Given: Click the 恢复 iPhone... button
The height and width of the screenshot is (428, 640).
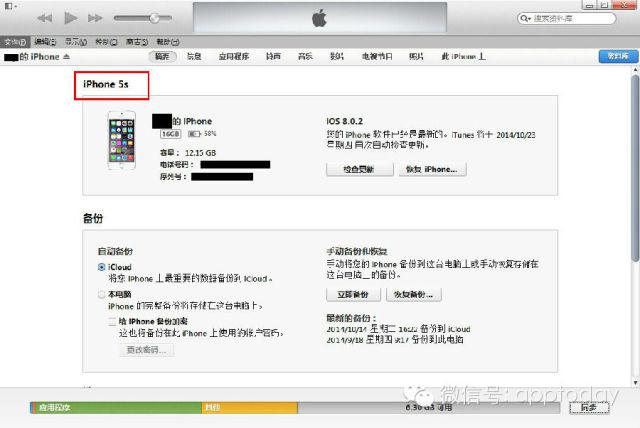Looking at the screenshot, I should (x=432, y=169).
